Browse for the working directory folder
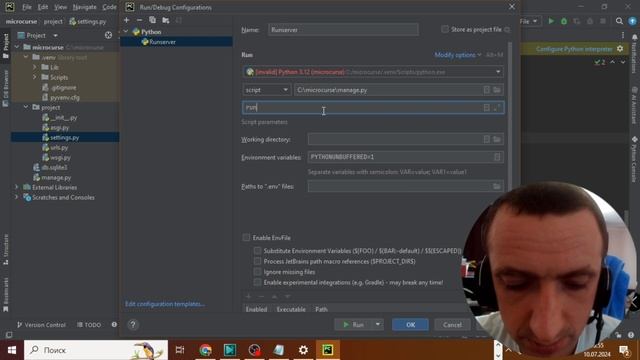This screenshot has width=640, height=360. tap(497, 139)
